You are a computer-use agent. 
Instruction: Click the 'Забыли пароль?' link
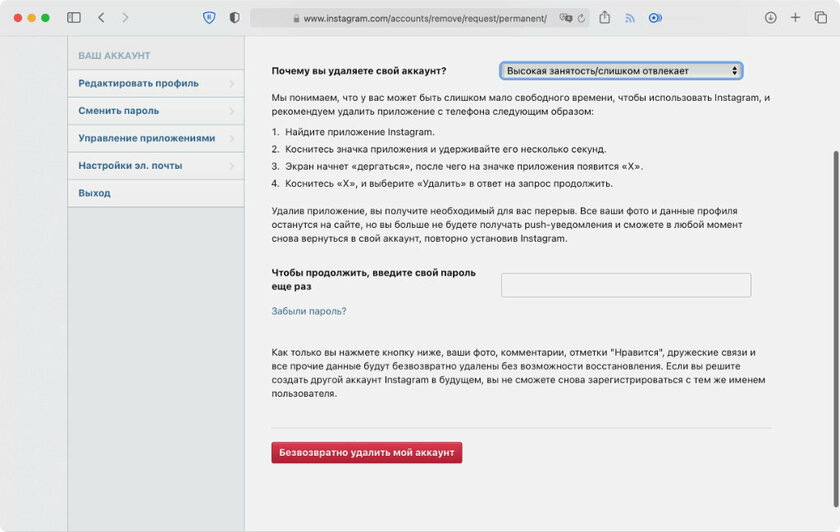(309, 311)
